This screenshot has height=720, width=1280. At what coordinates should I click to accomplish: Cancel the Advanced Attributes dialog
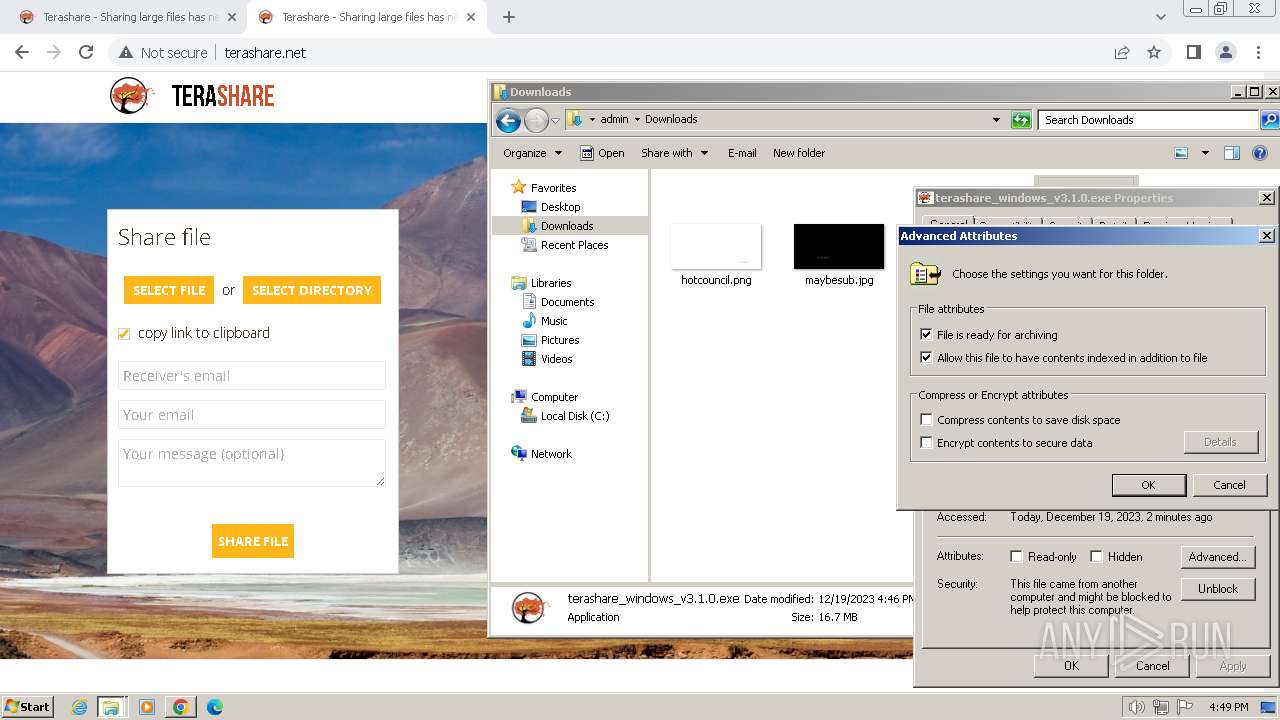tap(1229, 485)
